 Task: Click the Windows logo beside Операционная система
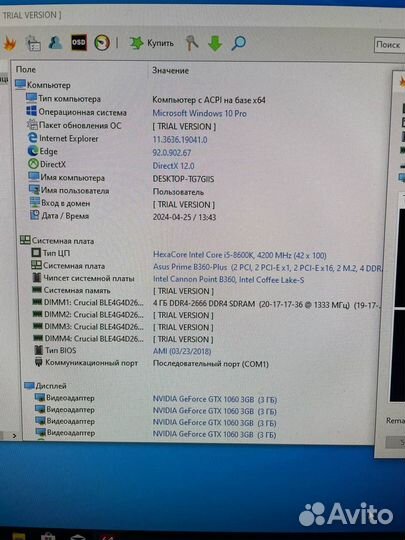pos(32,111)
